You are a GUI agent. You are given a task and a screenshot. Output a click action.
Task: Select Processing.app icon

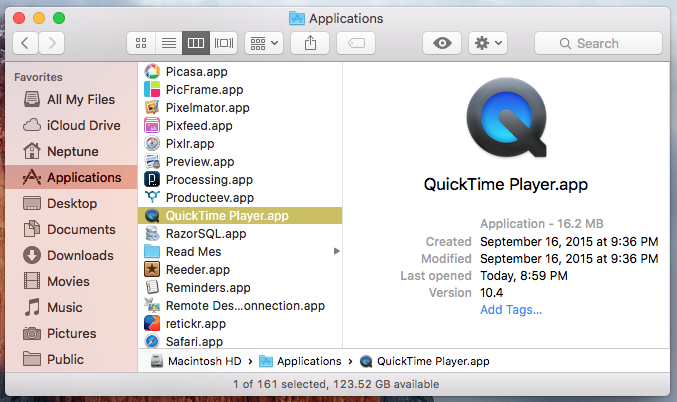click(x=152, y=179)
